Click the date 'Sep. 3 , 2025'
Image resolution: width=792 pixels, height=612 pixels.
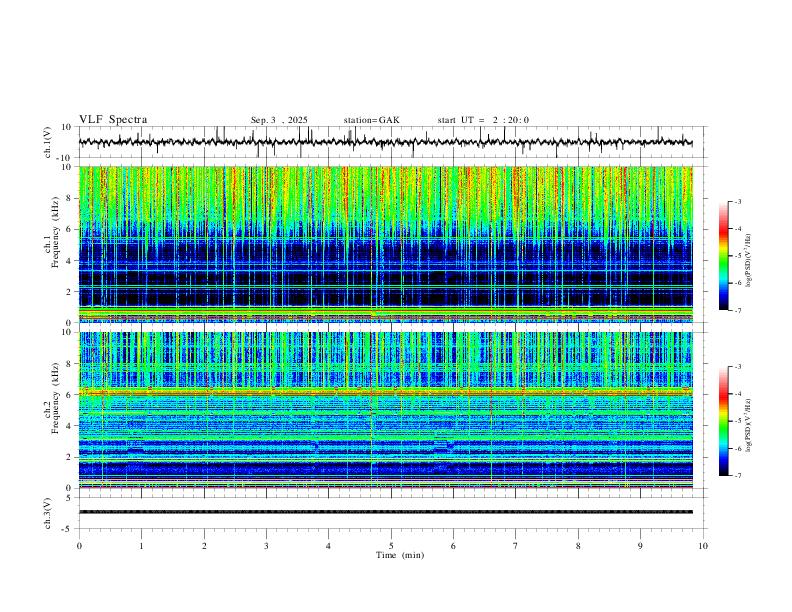[x=279, y=120]
